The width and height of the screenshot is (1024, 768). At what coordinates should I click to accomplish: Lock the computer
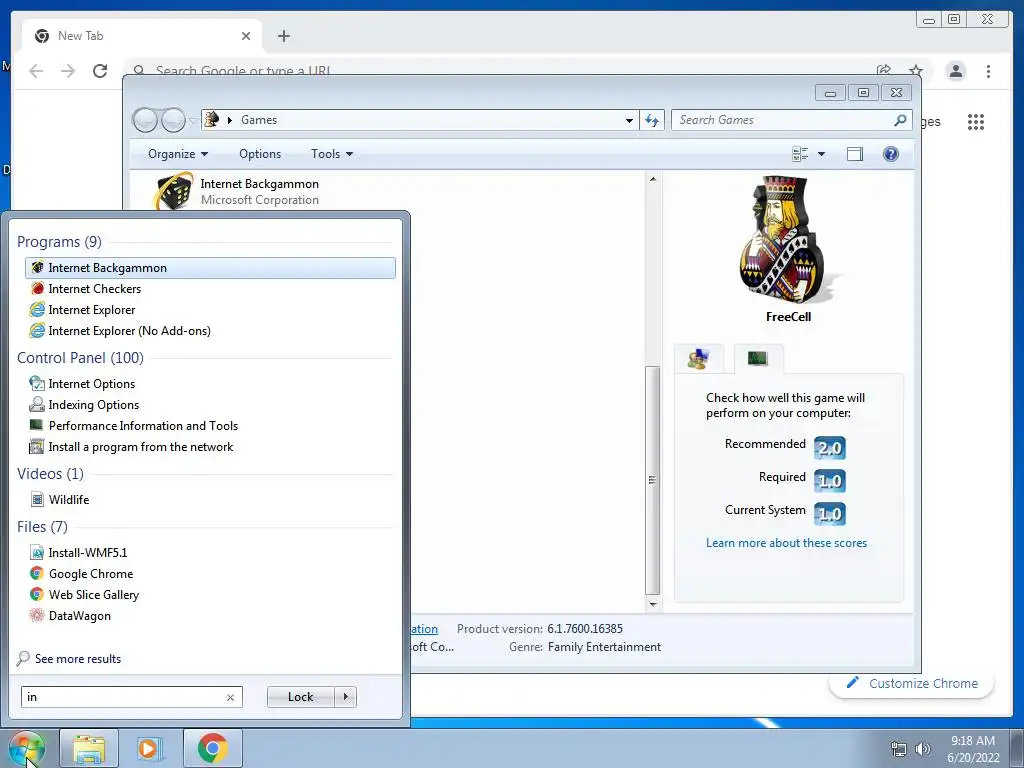click(300, 697)
